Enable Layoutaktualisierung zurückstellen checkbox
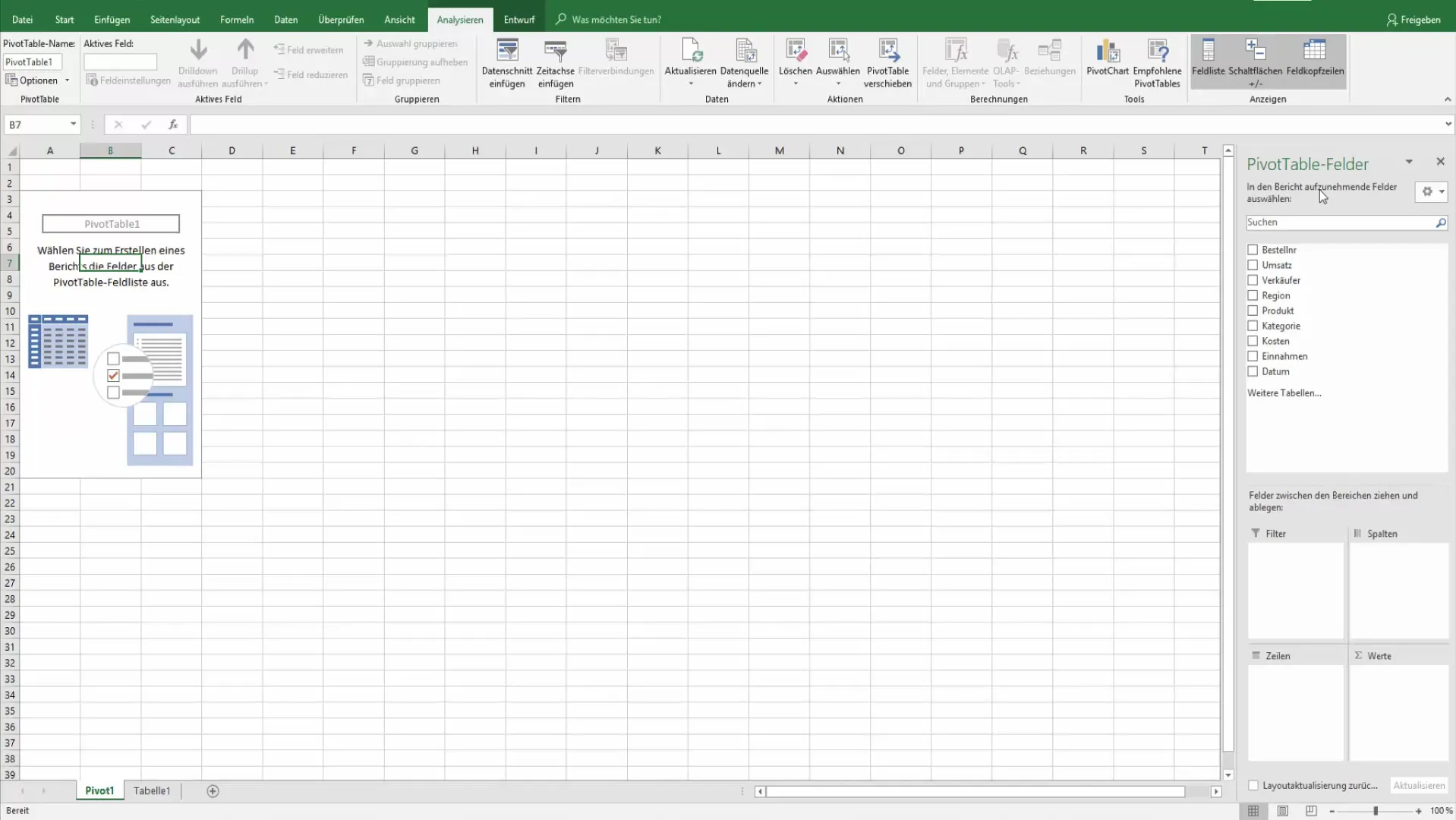The width and height of the screenshot is (1456, 820). pos(1253,786)
